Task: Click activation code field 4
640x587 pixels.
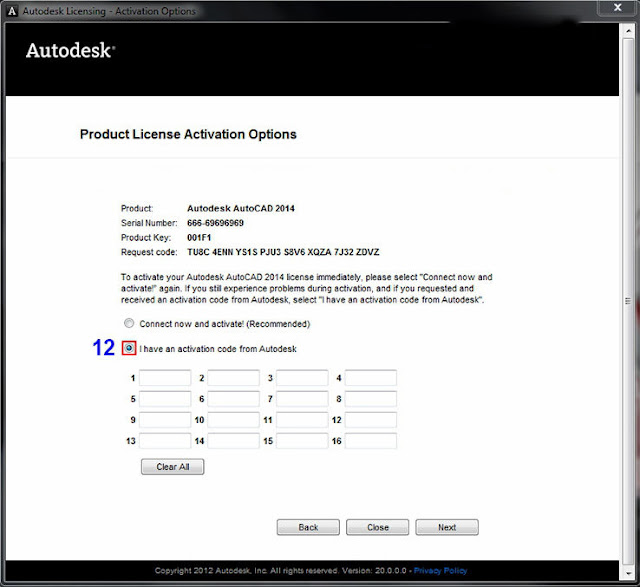Action: coord(371,378)
